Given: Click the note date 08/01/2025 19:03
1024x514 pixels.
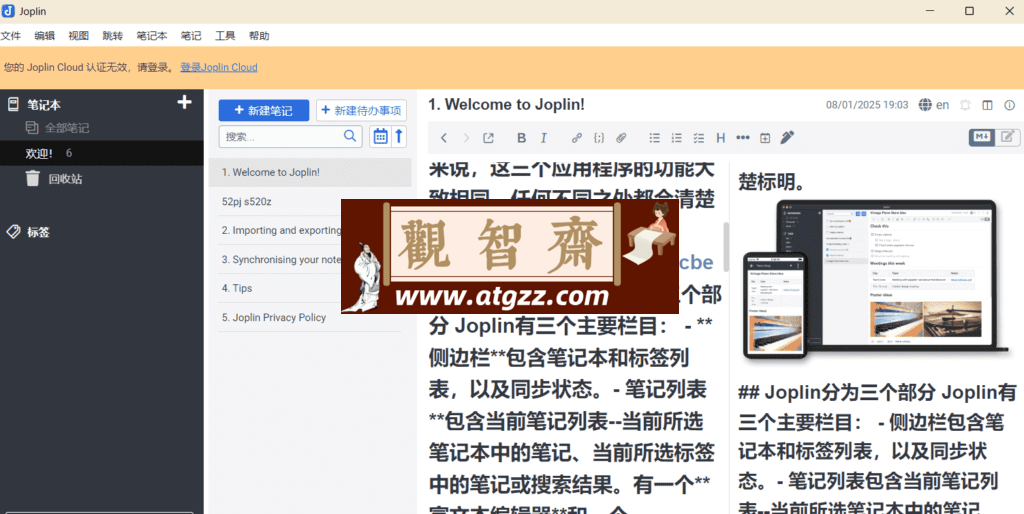Looking at the screenshot, I should click(867, 104).
